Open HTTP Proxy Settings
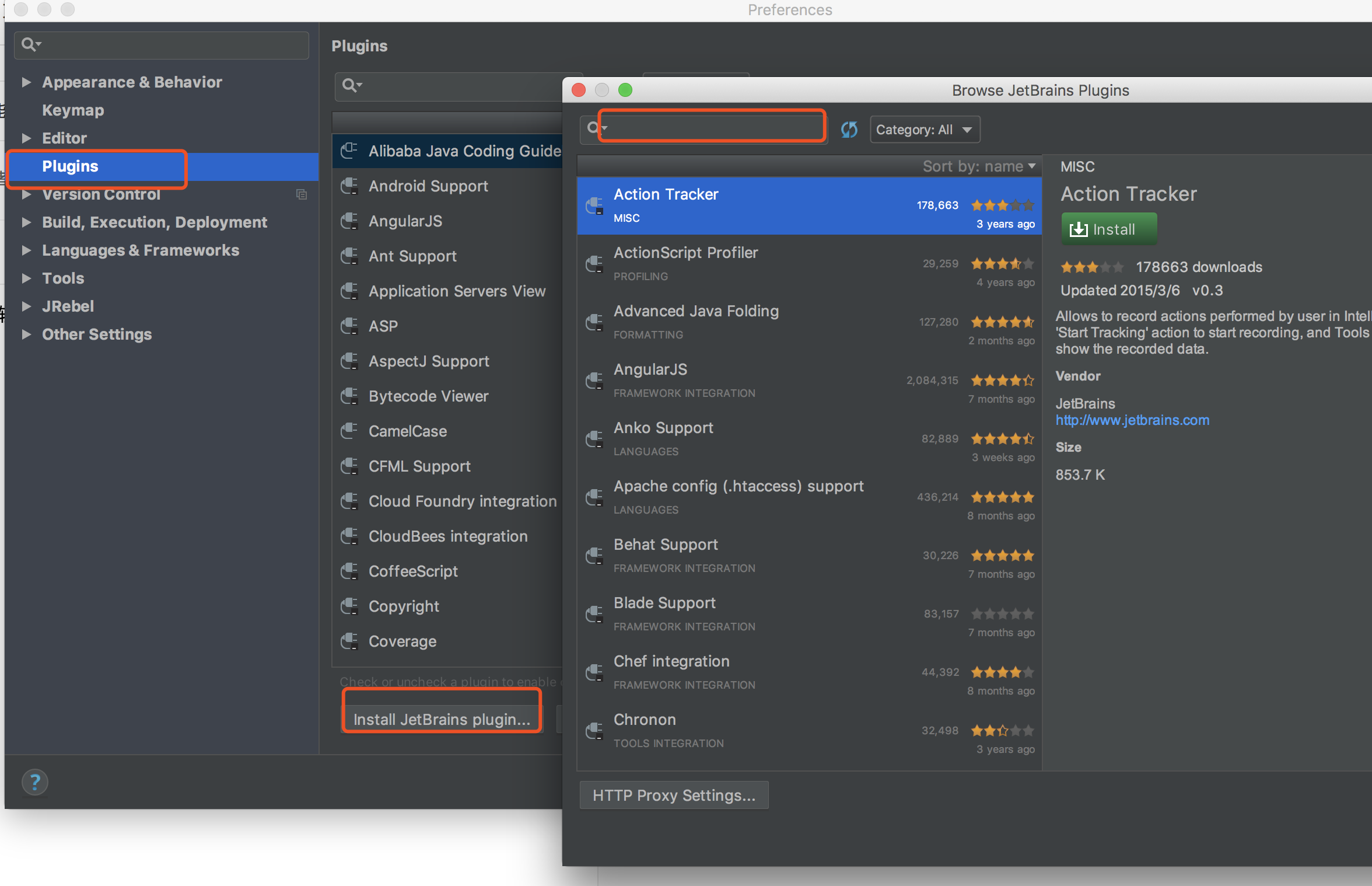This screenshot has height=886, width=1372. [x=674, y=795]
